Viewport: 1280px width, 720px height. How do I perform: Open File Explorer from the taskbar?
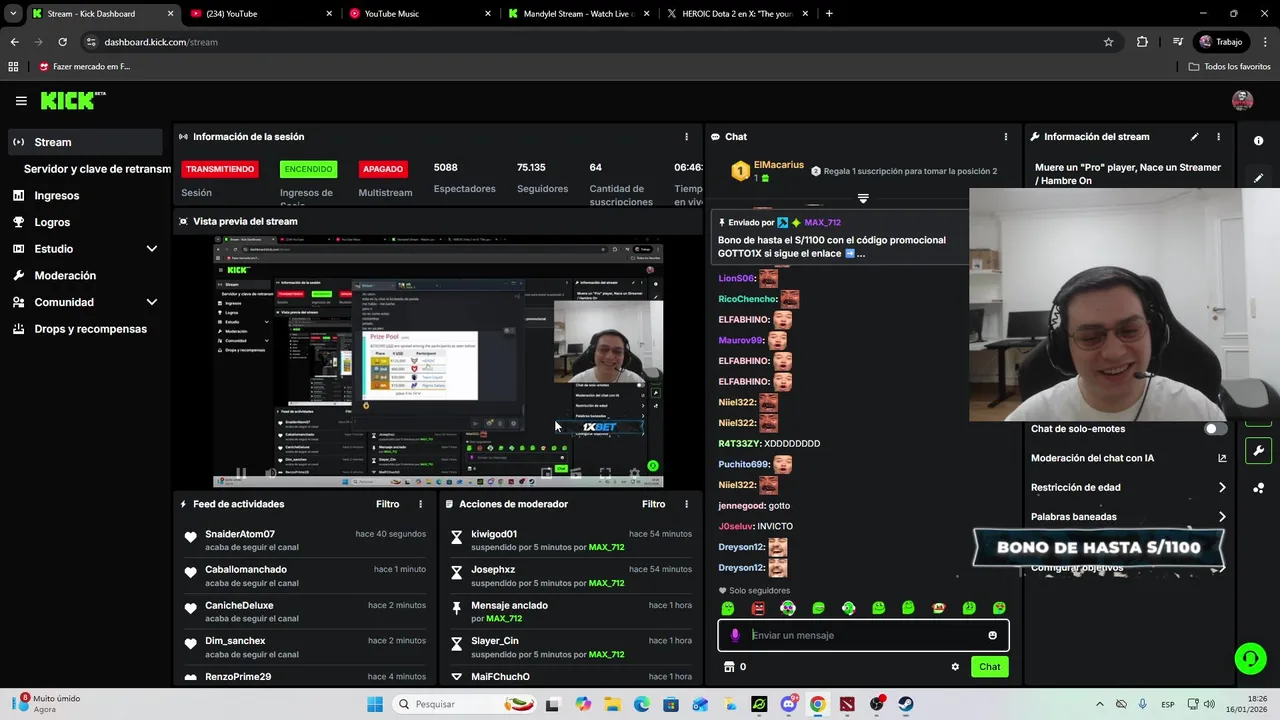[x=612, y=704]
